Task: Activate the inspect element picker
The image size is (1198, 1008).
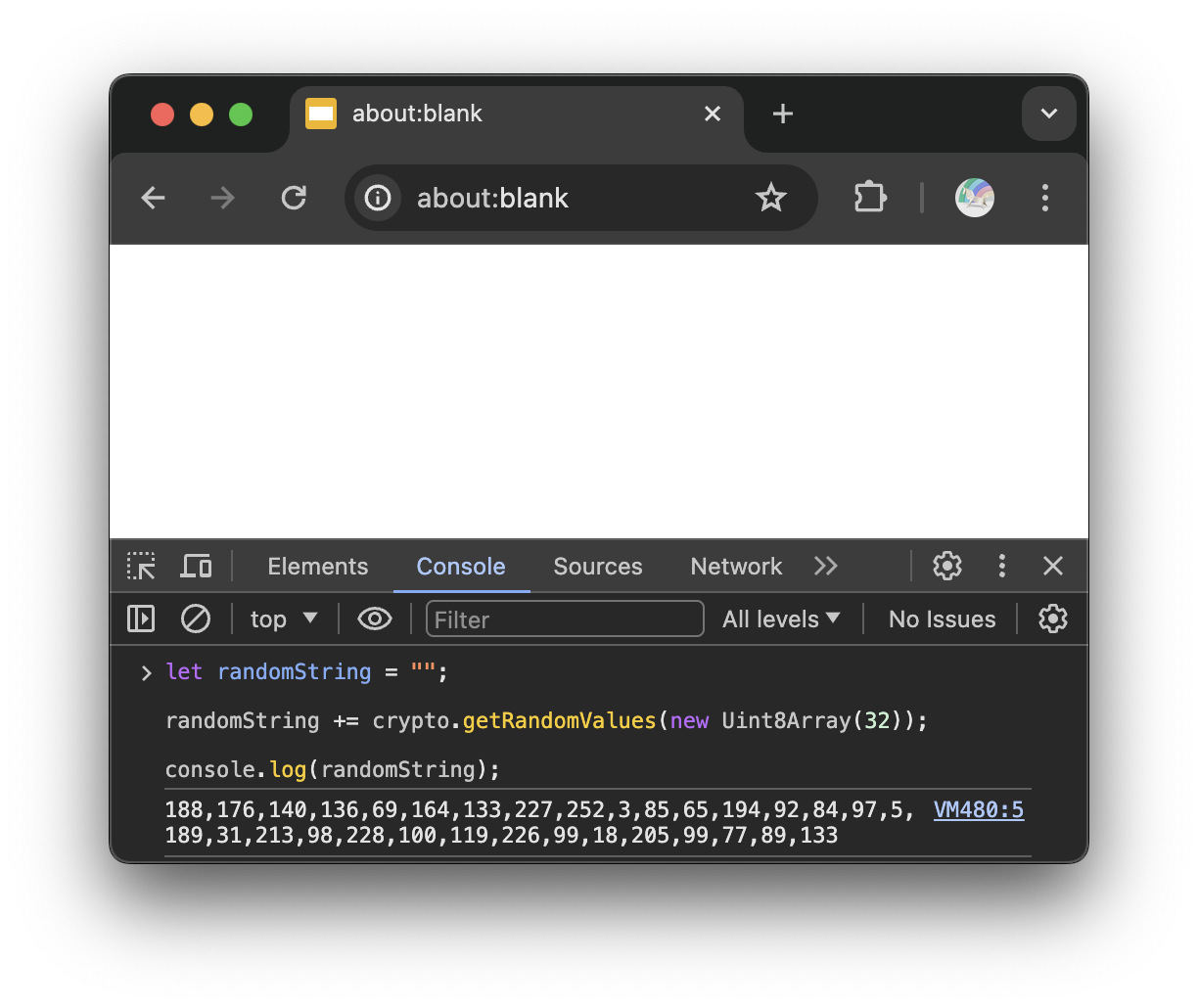Action: click(141, 566)
